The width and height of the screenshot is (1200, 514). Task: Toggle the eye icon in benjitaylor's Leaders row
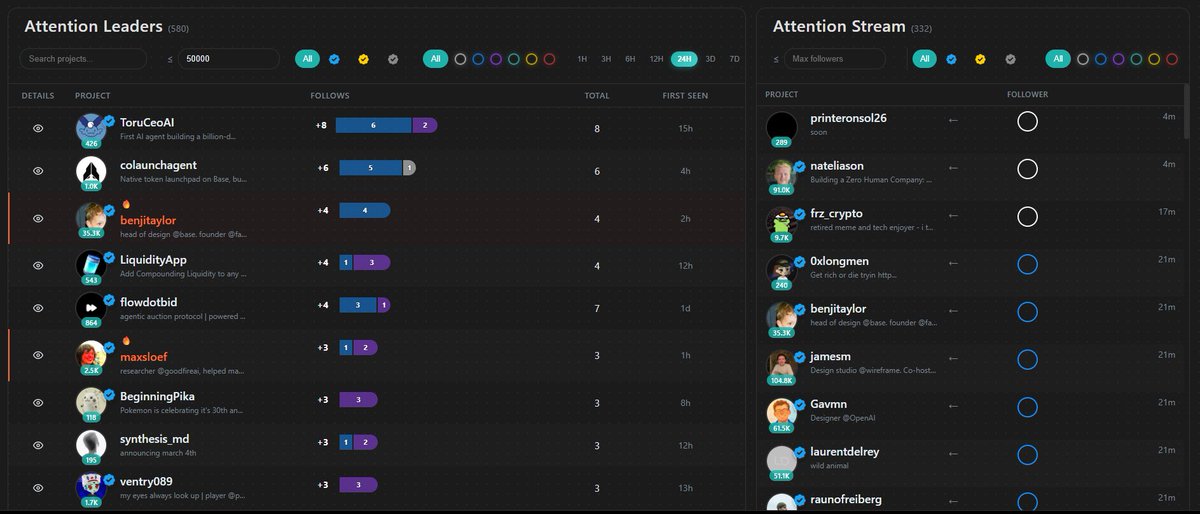coord(38,218)
